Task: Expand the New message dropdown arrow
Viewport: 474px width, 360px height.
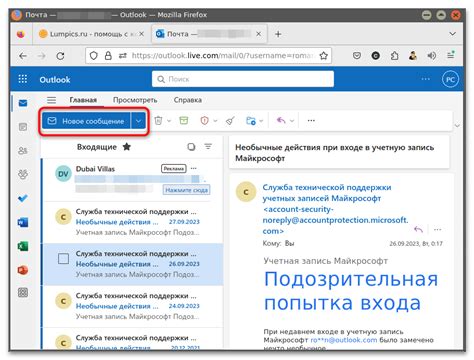Action: pyautogui.click(x=138, y=121)
